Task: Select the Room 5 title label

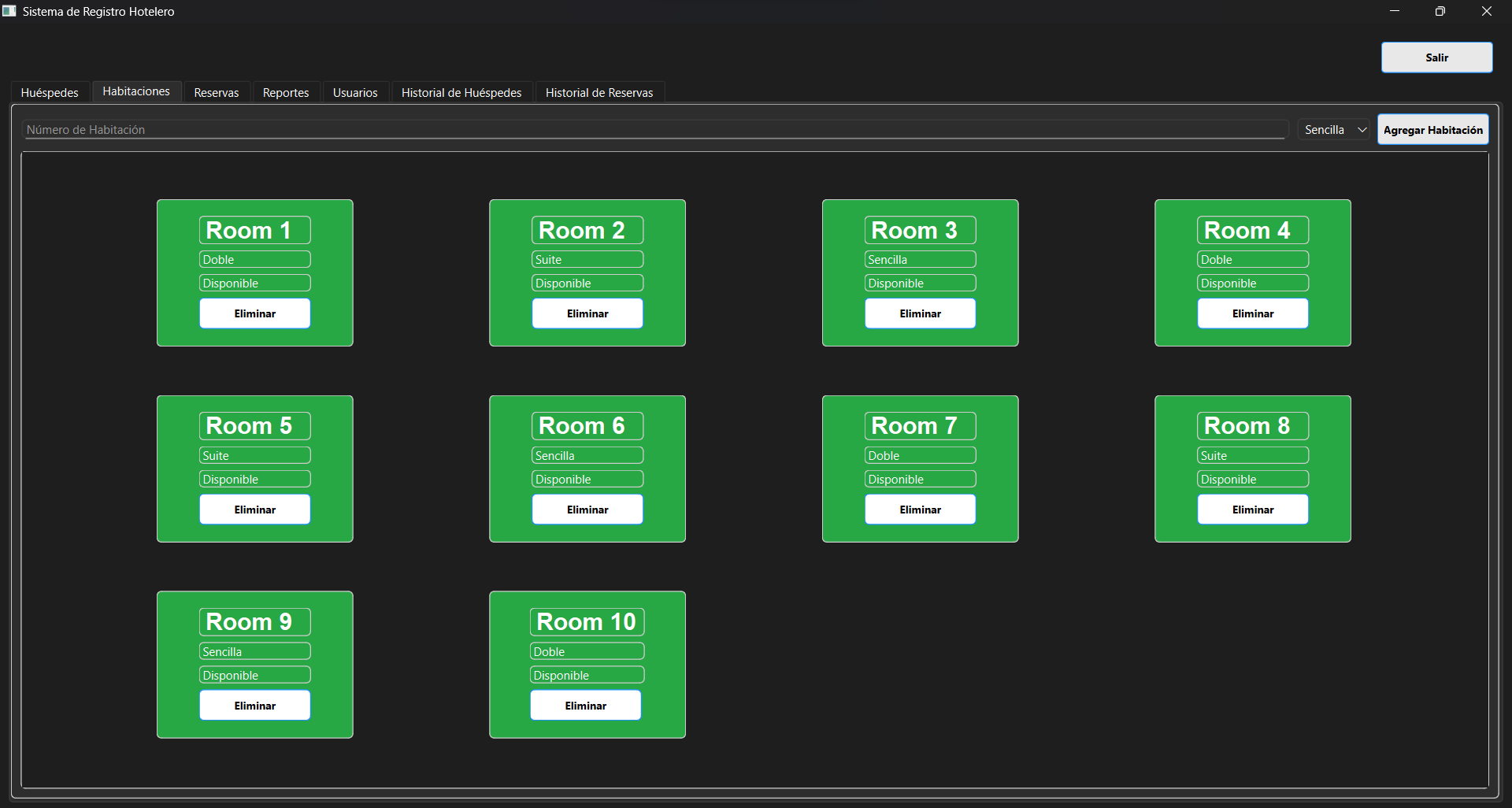Action: pos(255,426)
